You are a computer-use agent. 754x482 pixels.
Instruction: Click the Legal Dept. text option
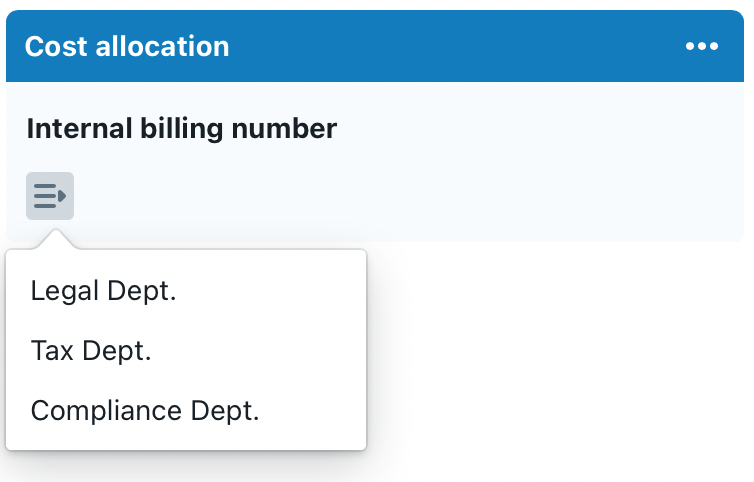(110, 291)
